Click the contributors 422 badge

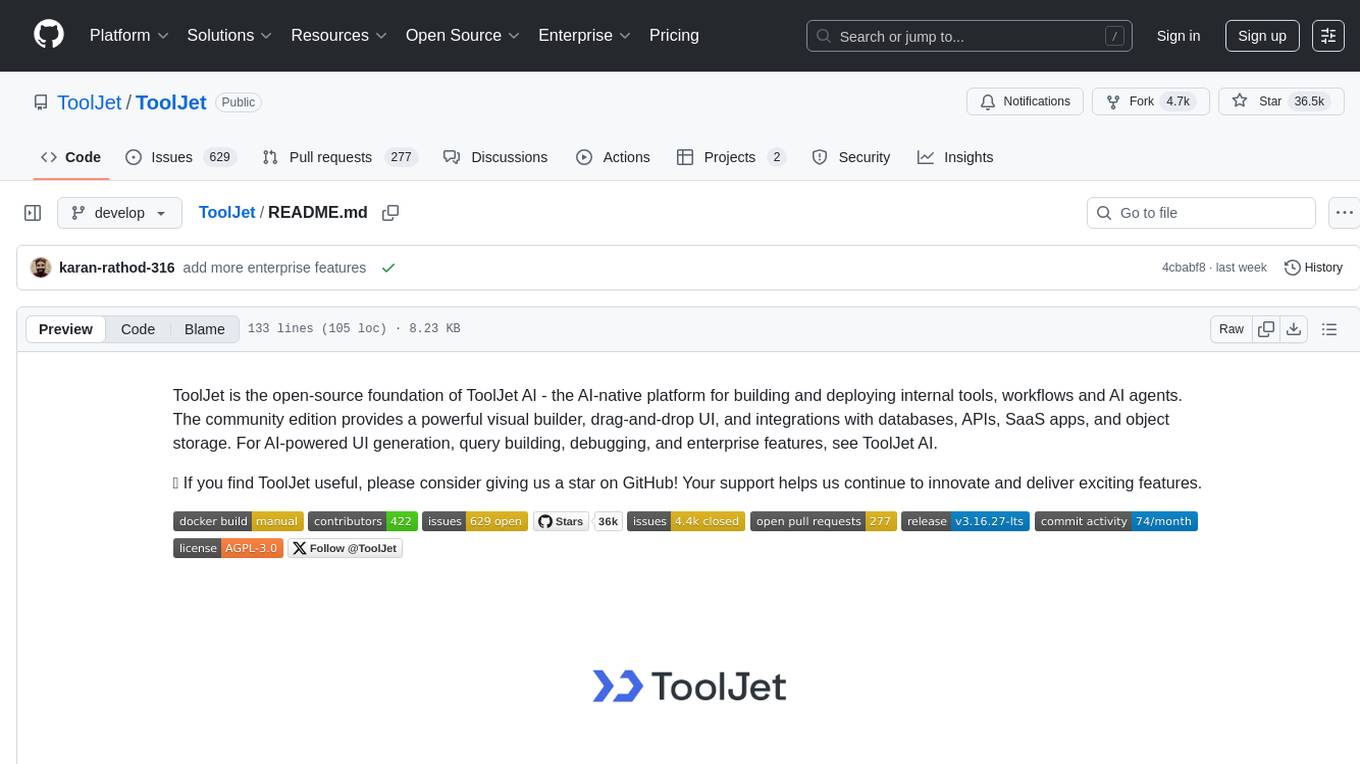point(362,521)
